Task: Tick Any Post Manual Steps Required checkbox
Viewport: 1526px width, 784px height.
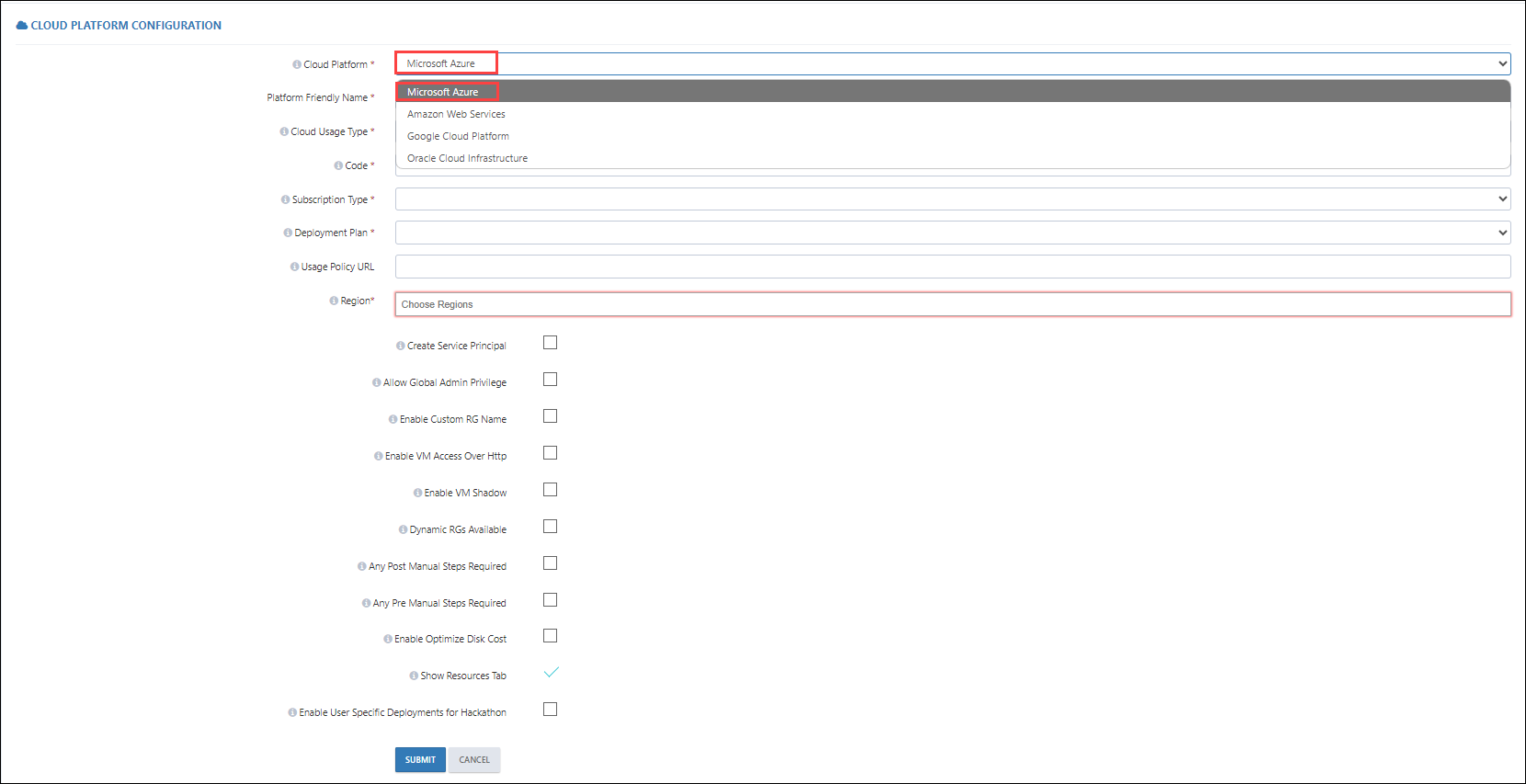Action: (550, 563)
